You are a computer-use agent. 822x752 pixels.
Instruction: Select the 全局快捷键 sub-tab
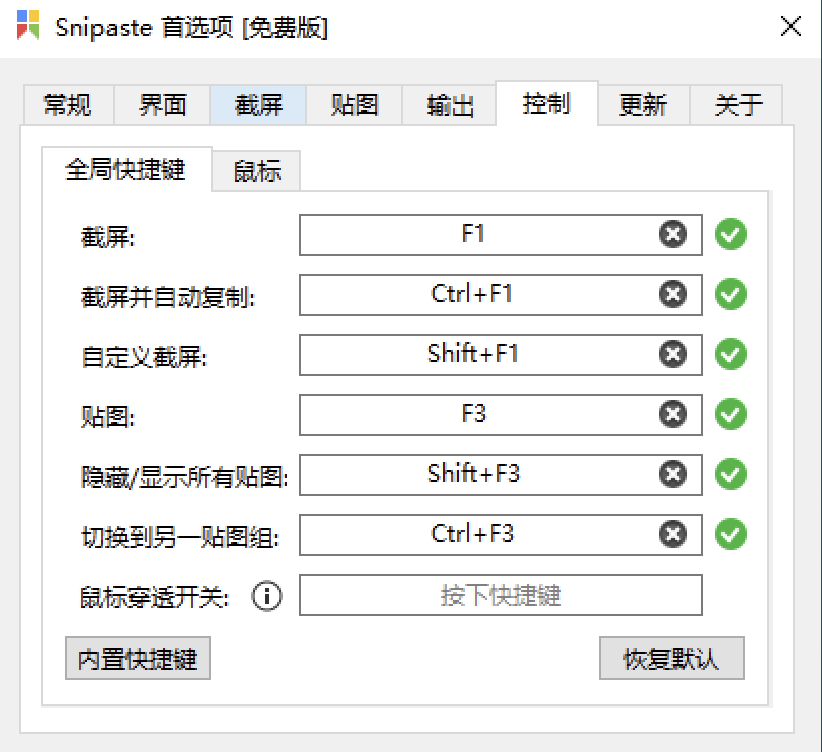[x=126, y=169]
